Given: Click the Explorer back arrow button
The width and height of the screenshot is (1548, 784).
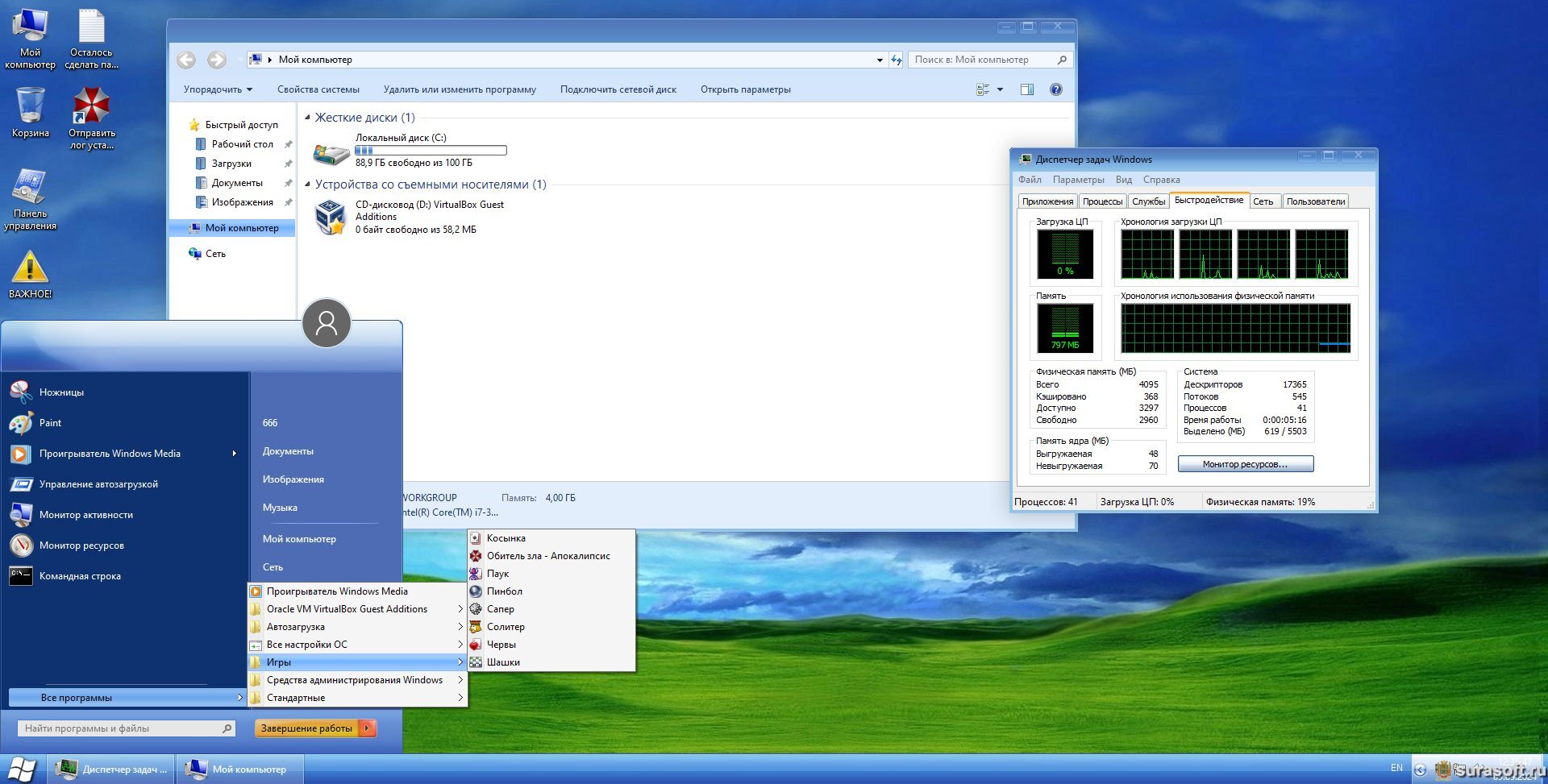Looking at the screenshot, I should coord(186,60).
